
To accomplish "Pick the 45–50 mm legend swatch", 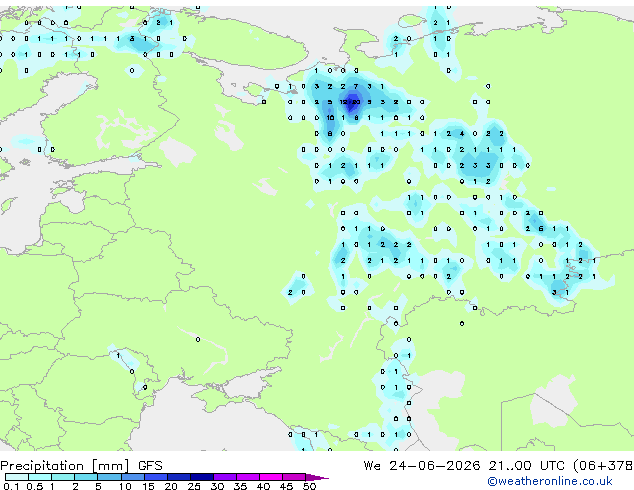I will (x=294, y=477).
